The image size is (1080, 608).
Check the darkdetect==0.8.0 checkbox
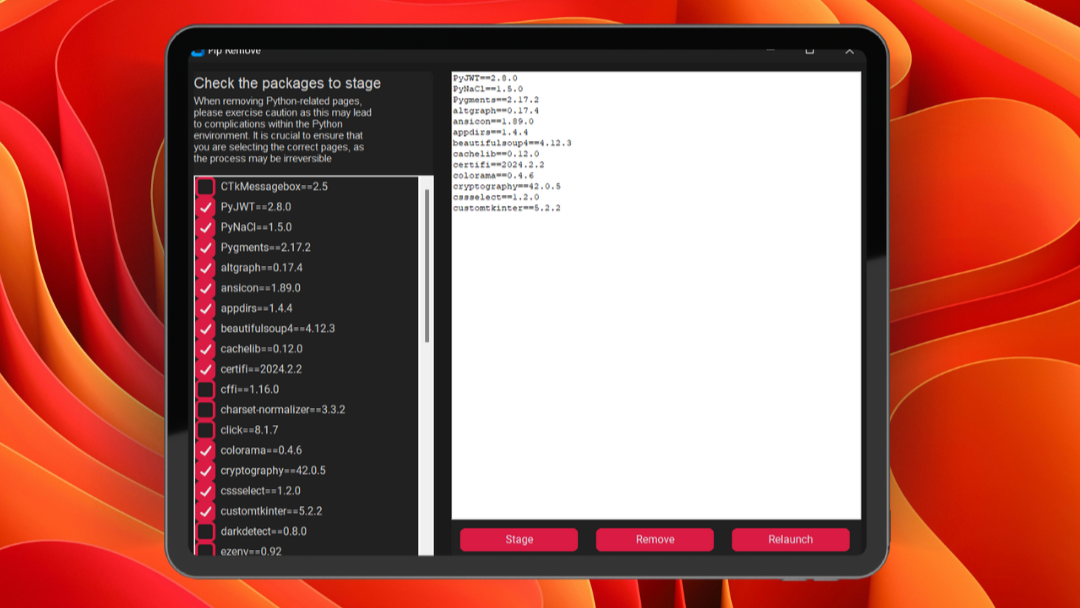[x=205, y=532]
